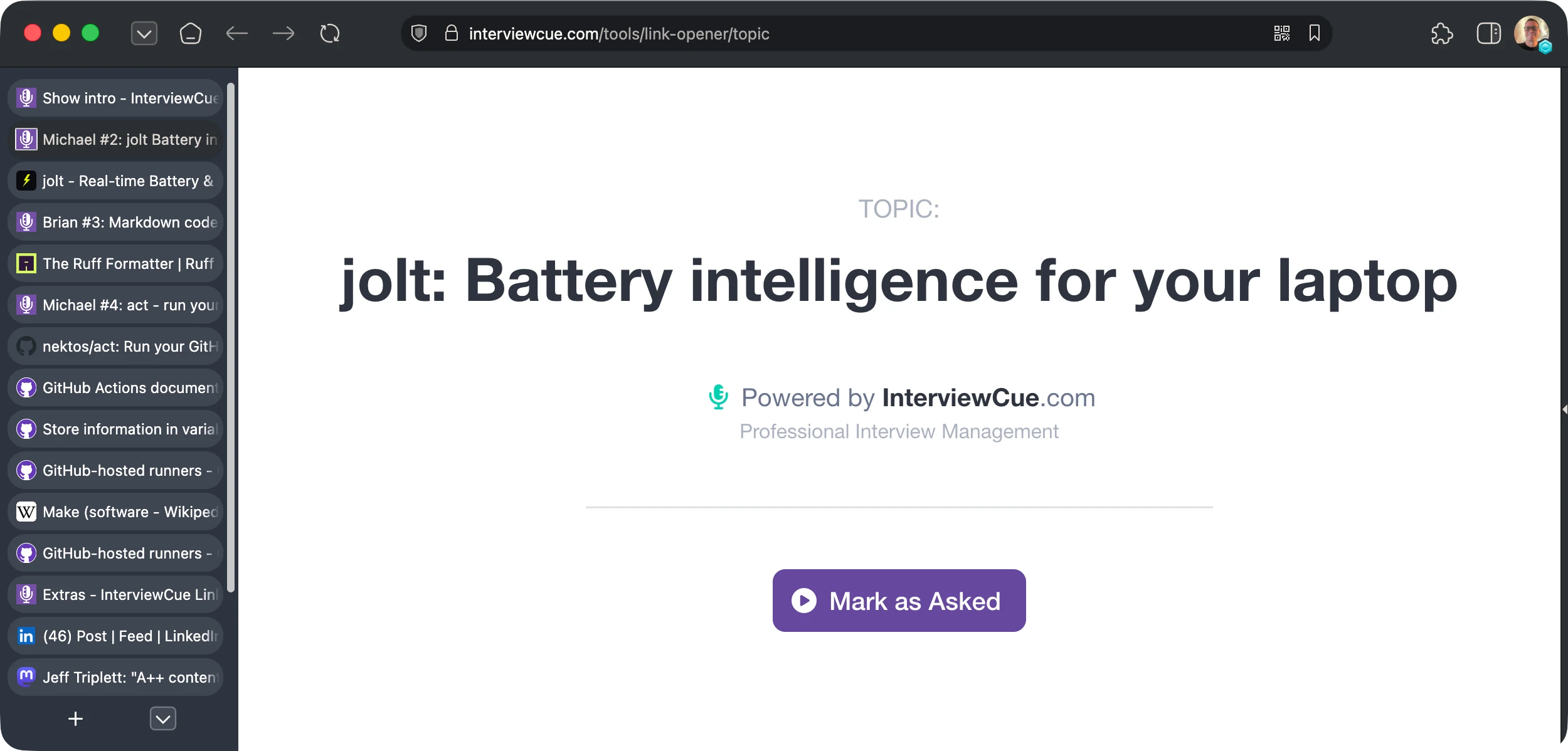
Task: Open the shield privacy icon
Action: pyautogui.click(x=419, y=34)
